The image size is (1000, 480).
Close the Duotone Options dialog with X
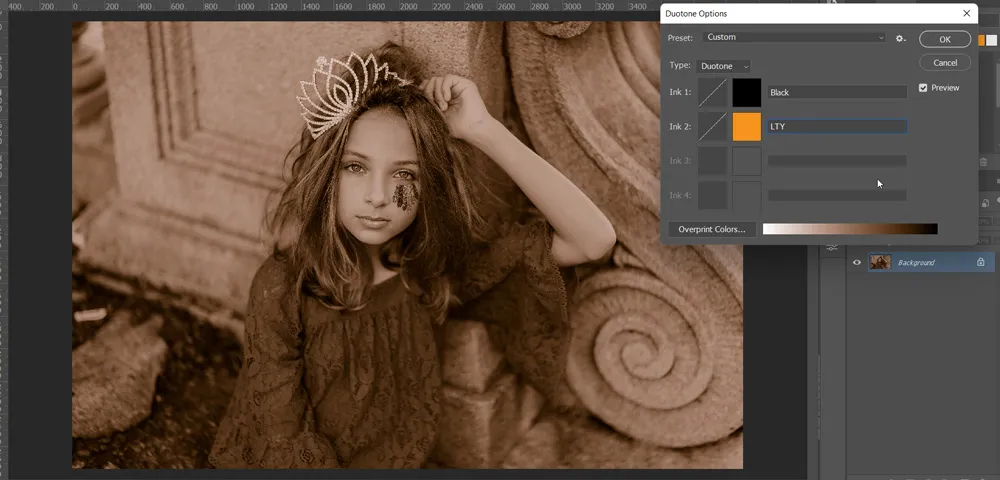967,13
